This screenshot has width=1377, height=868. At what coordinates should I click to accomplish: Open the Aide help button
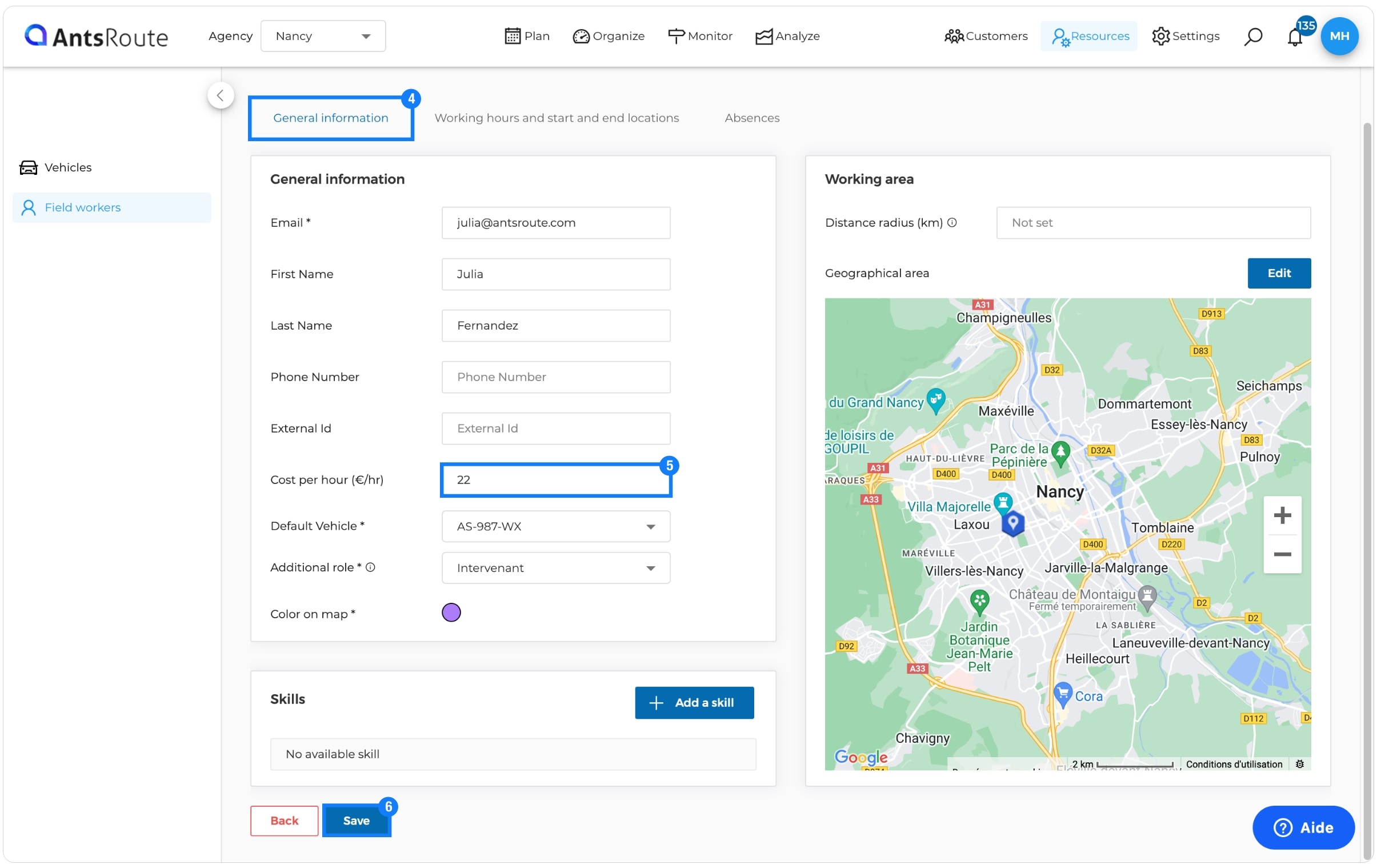click(x=1304, y=828)
